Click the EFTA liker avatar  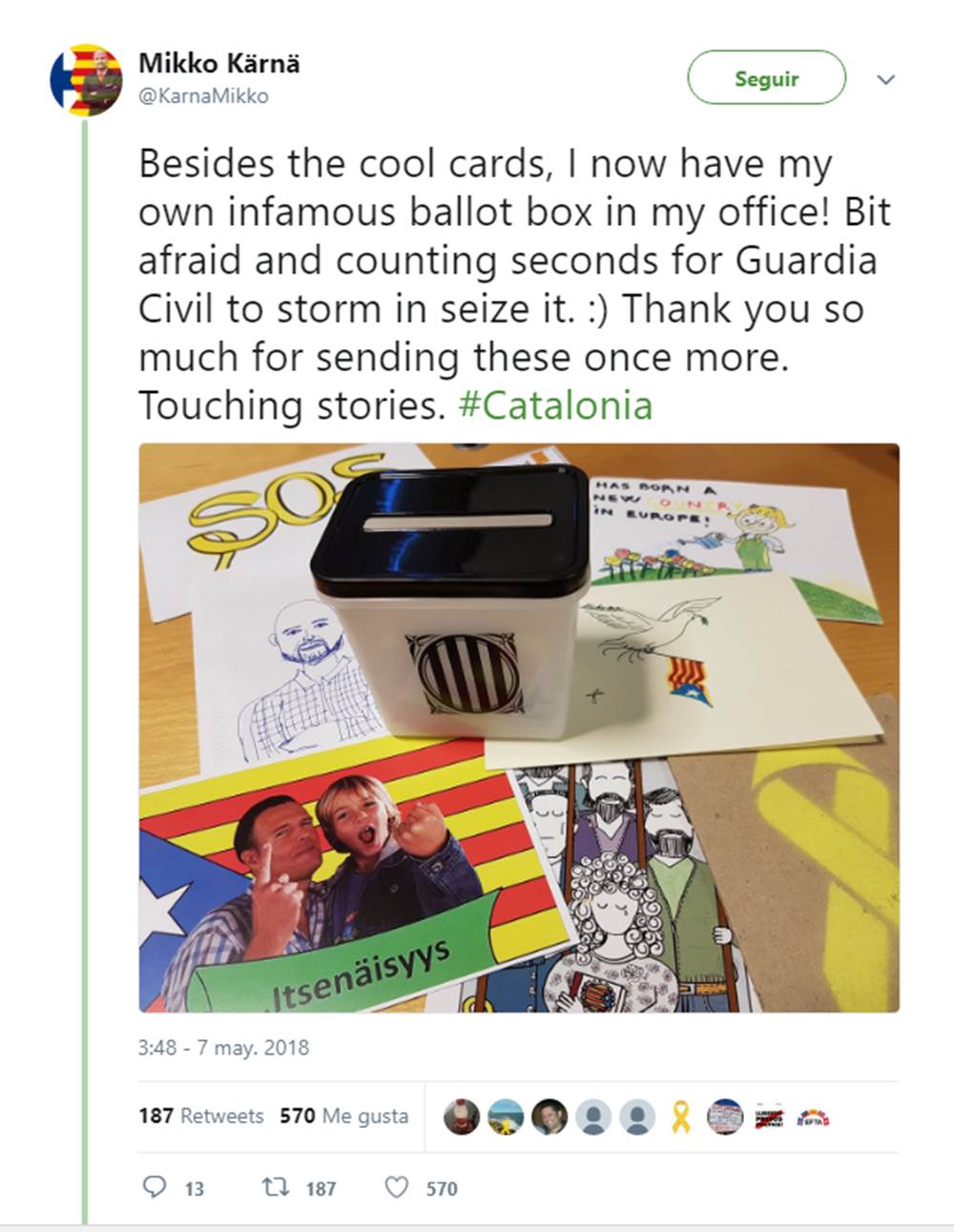point(813,1117)
